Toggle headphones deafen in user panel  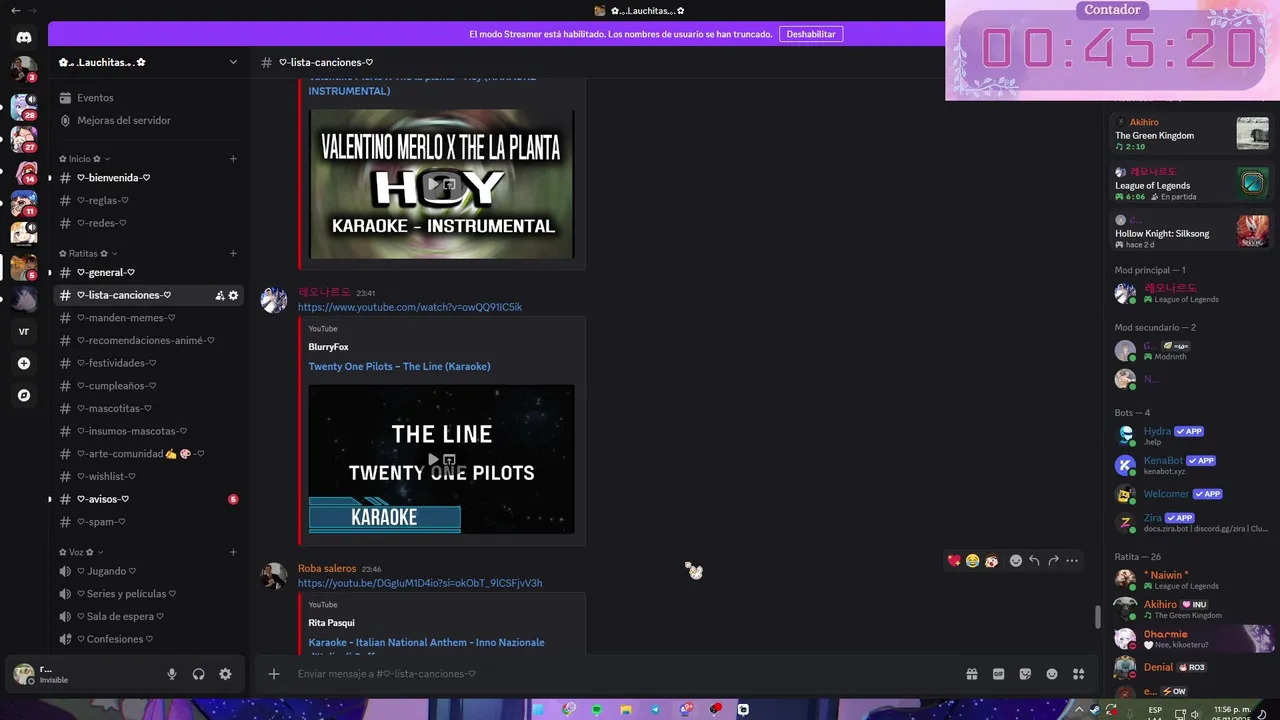pos(198,674)
